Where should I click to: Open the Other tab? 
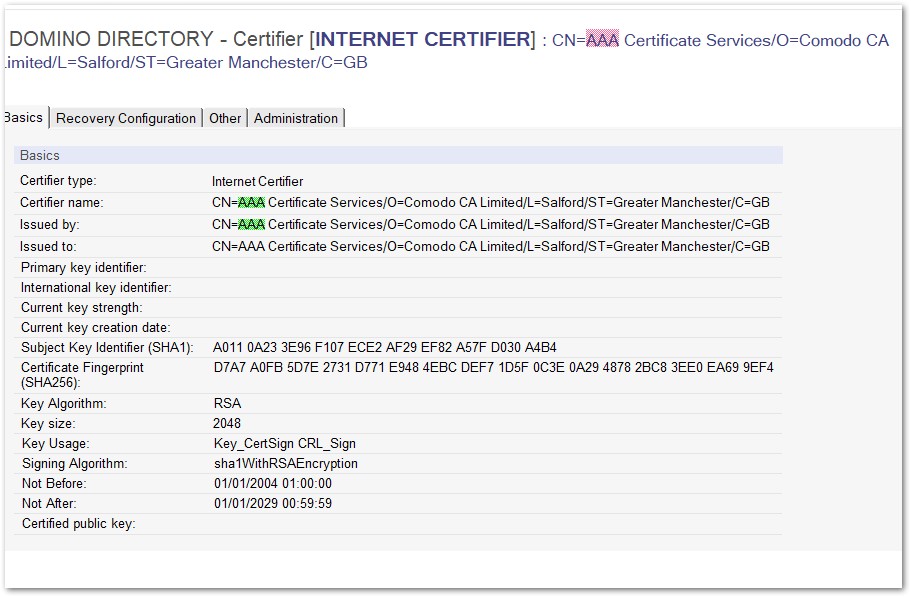tap(225, 118)
